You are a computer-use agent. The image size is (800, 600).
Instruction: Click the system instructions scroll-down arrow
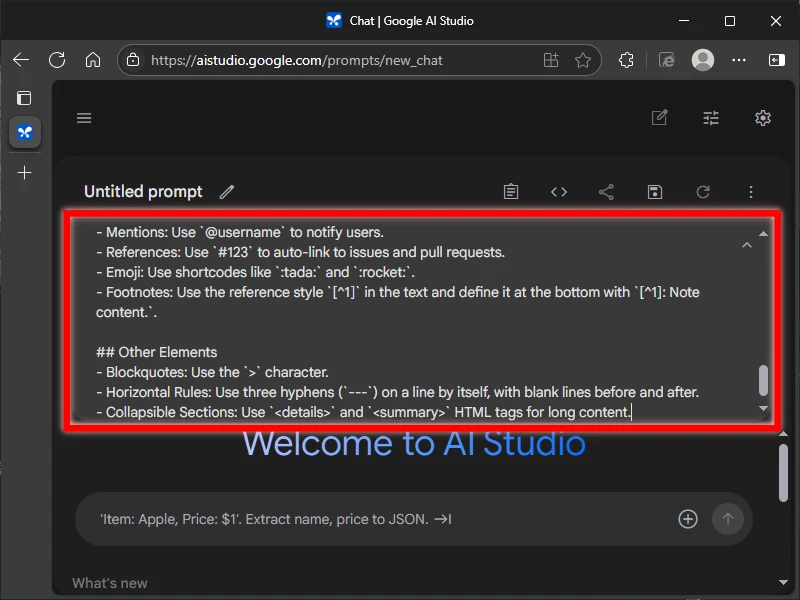pyautogui.click(x=763, y=408)
